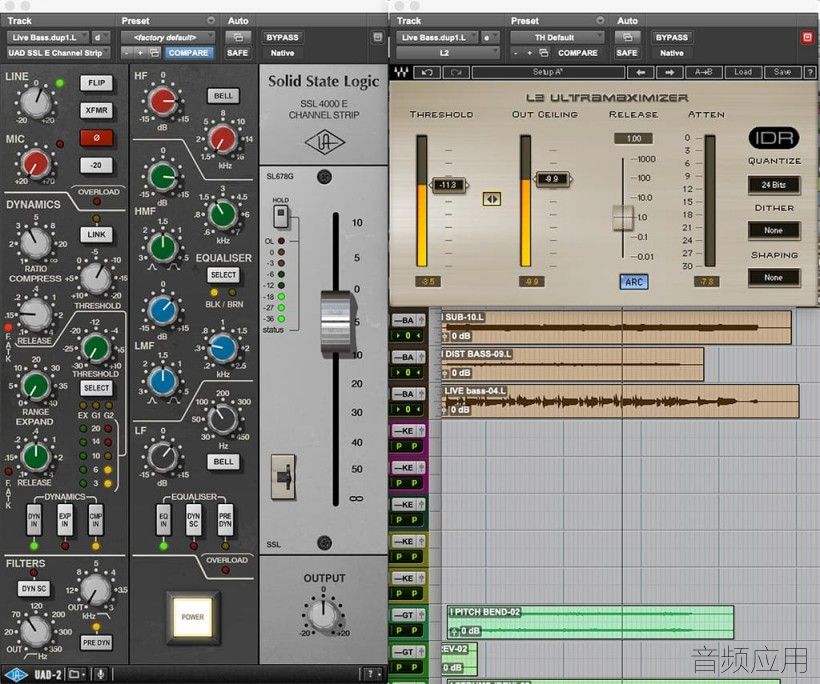Image resolution: width=820 pixels, height=684 pixels.
Task: Click the red target icon on L2 window
Action: [x=807, y=37]
